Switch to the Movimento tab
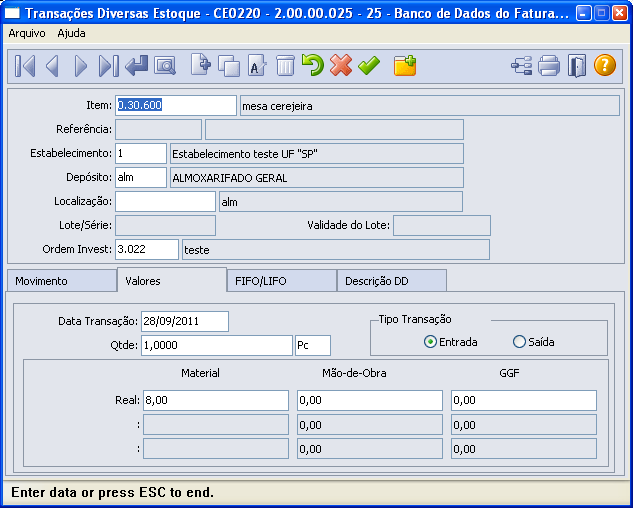 62,281
